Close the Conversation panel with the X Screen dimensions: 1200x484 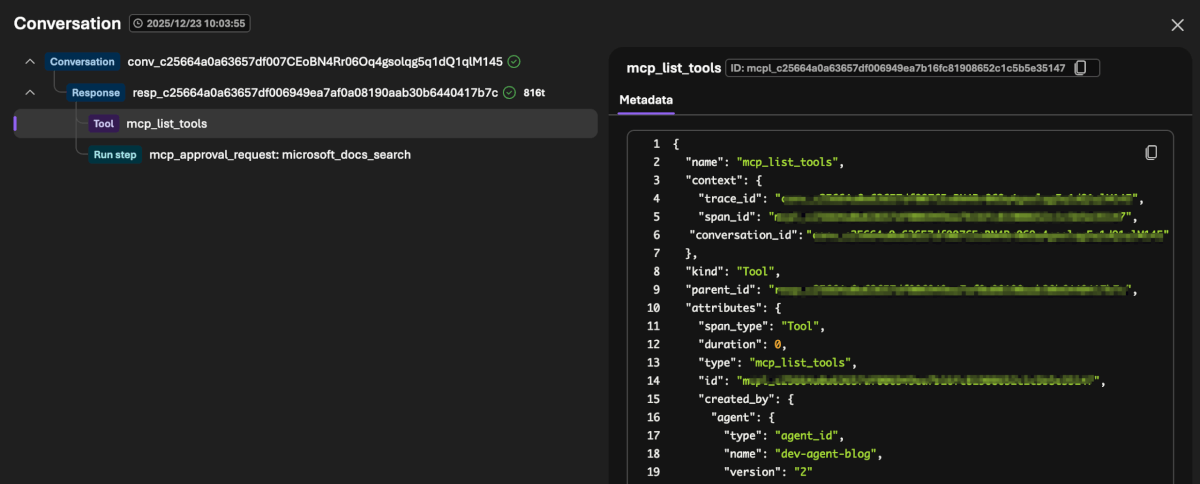(1177, 25)
